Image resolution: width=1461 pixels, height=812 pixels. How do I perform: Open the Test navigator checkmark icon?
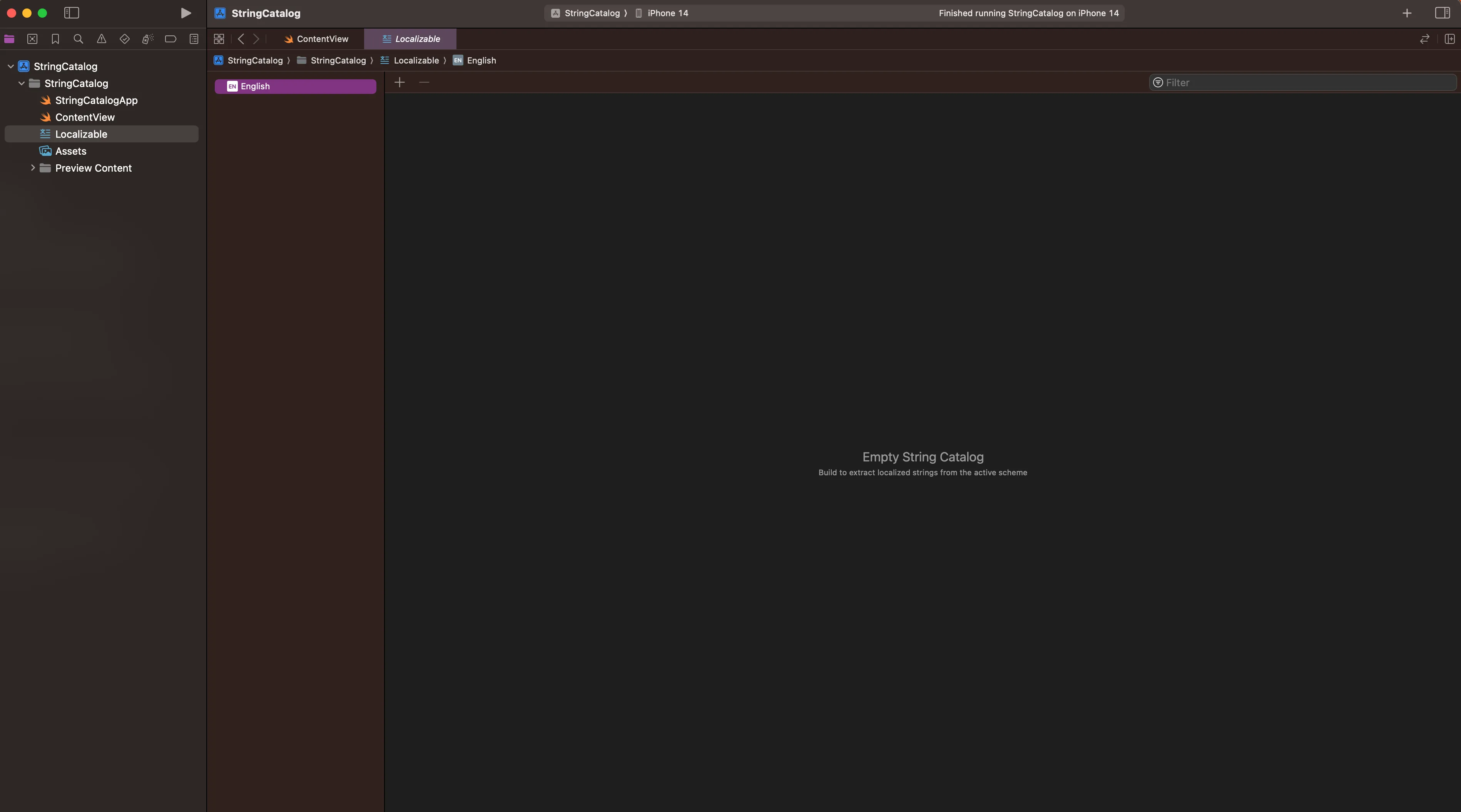coord(125,39)
